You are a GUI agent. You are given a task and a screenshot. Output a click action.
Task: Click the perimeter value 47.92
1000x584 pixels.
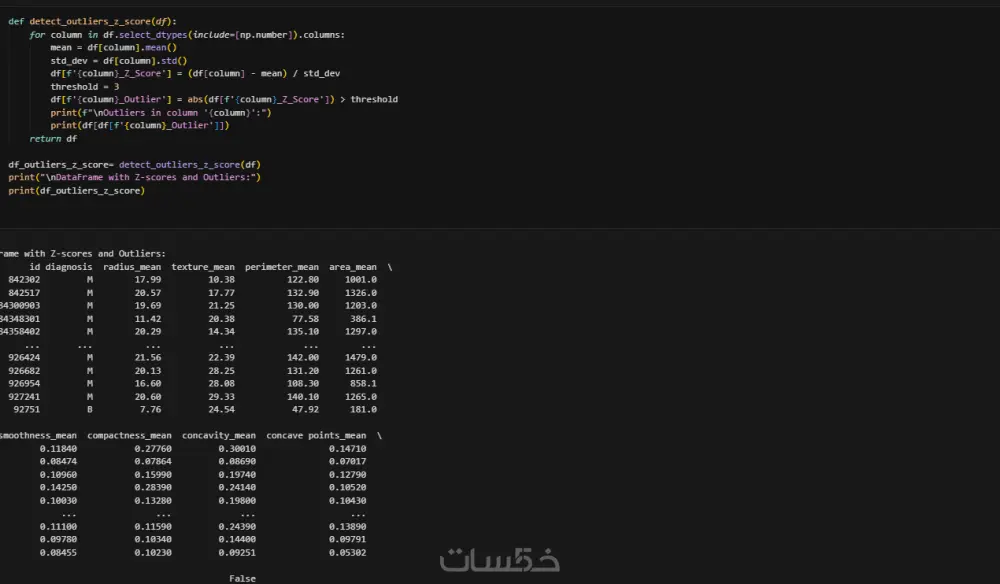tap(305, 410)
